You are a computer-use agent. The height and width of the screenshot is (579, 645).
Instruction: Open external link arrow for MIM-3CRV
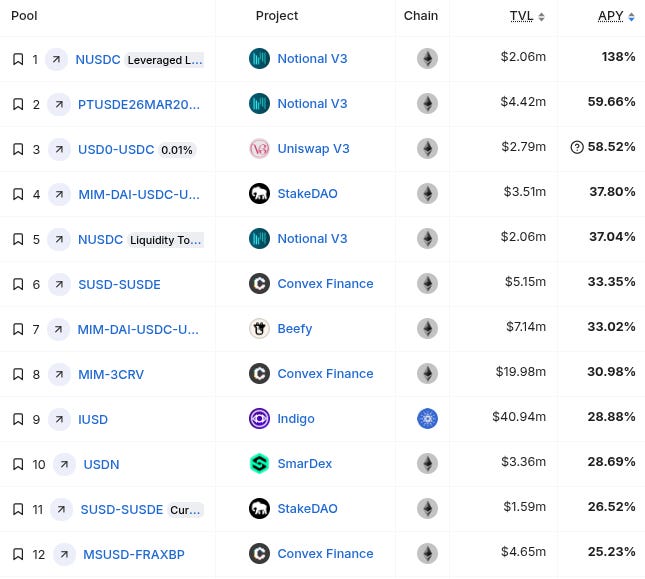click(x=59, y=374)
